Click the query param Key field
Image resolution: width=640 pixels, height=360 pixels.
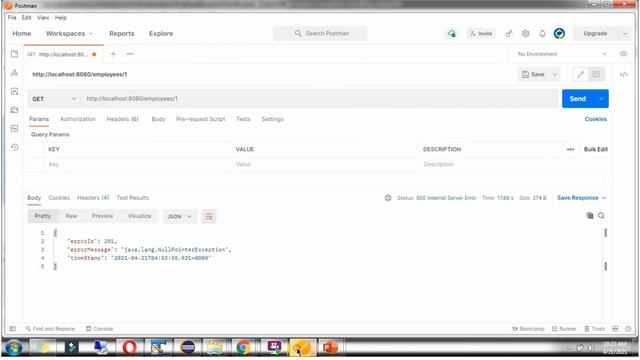click(139, 164)
